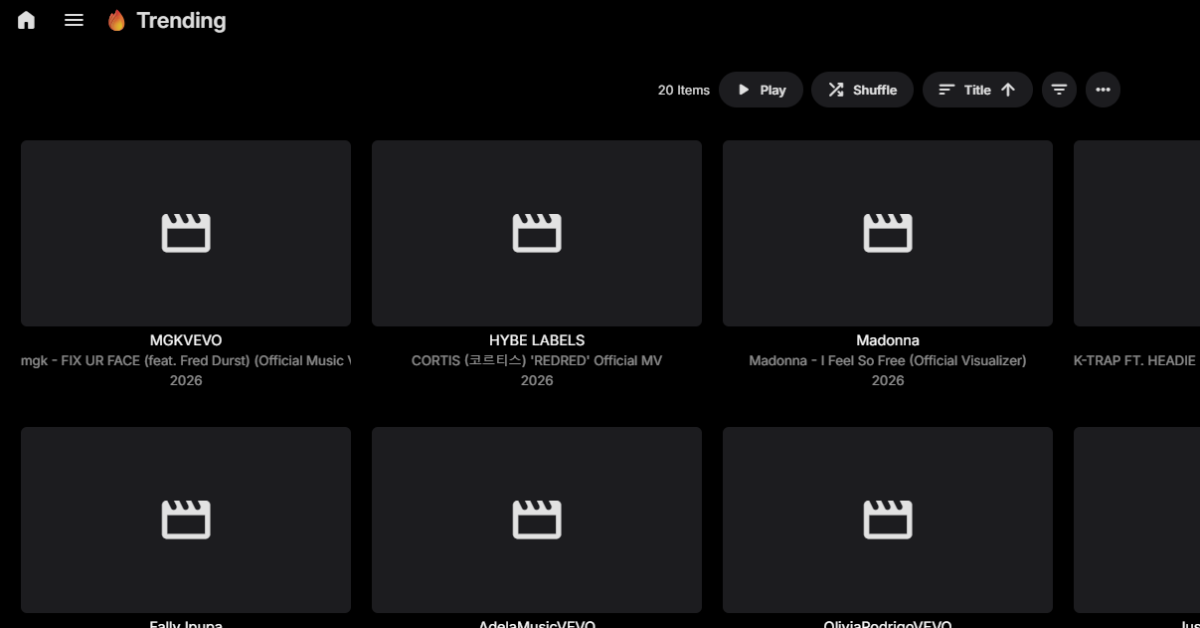Play all trending items
Viewport: 1200px width, 628px height.
coord(761,90)
